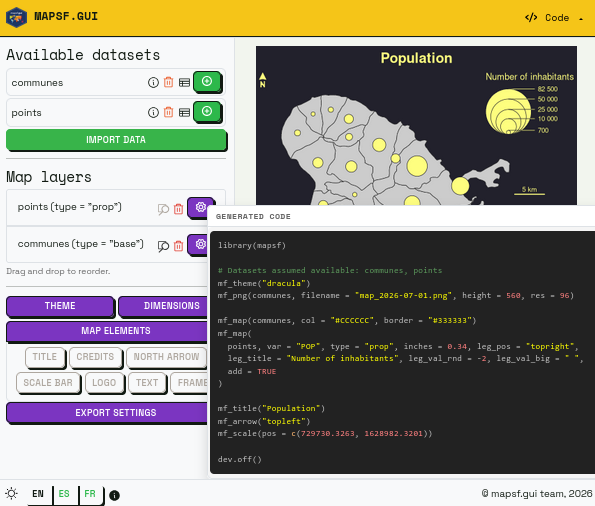Click the communes (type = "base") layer name
The width and height of the screenshot is (595, 506).
click(x=80, y=244)
